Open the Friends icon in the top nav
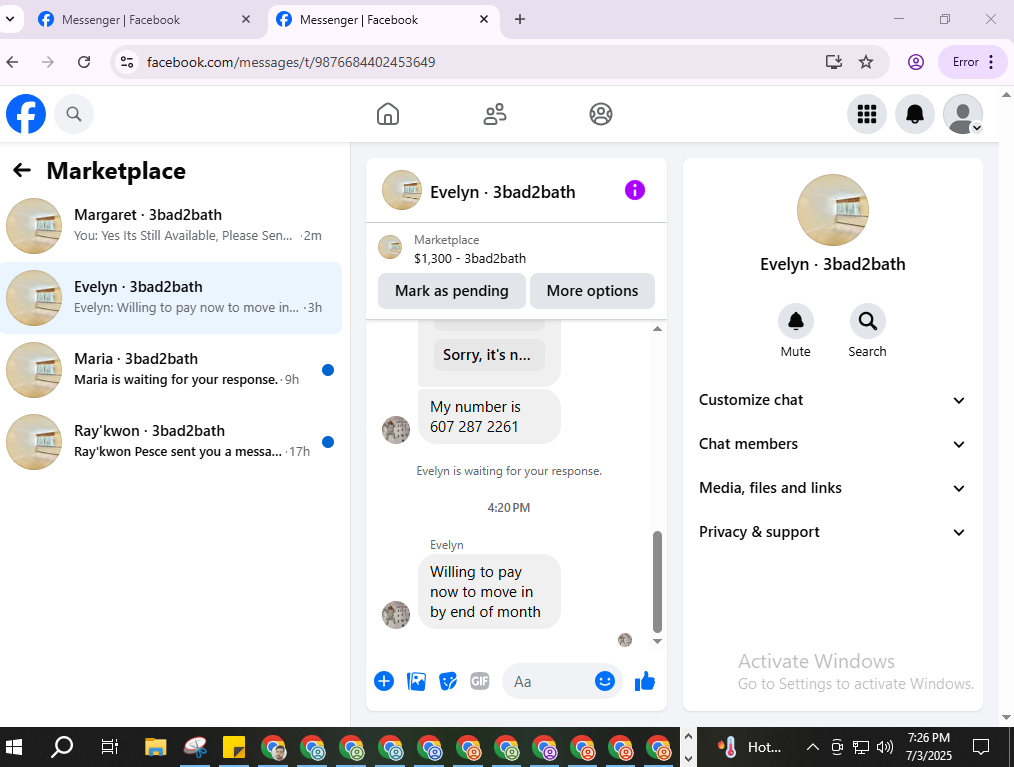1014x767 pixels. (495, 114)
